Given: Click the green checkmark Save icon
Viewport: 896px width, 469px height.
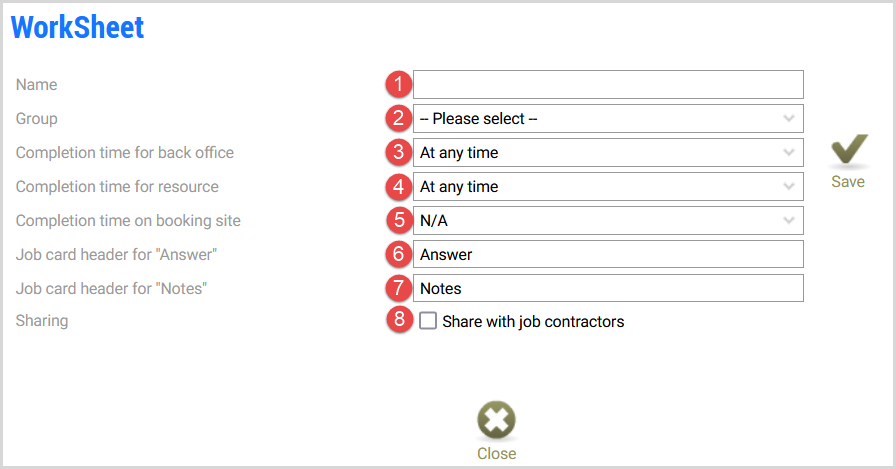Looking at the screenshot, I should click(x=849, y=150).
